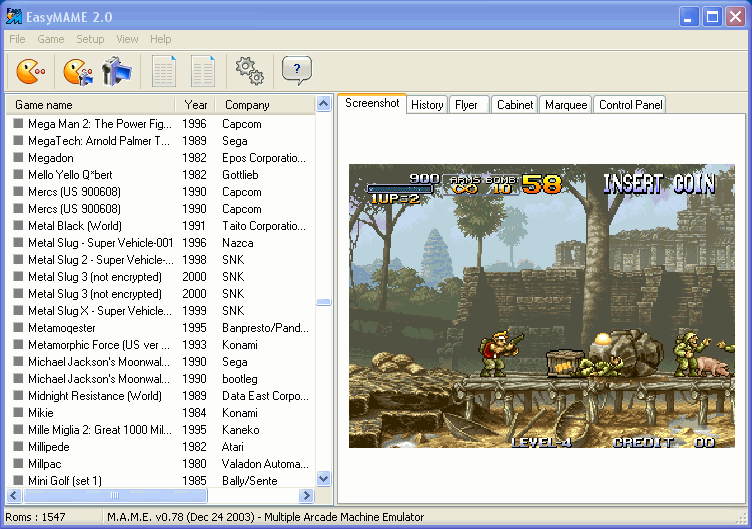Click the M.A.M.E. v0.78 status bar text
The height and width of the screenshot is (529, 752).
point(265,517)
